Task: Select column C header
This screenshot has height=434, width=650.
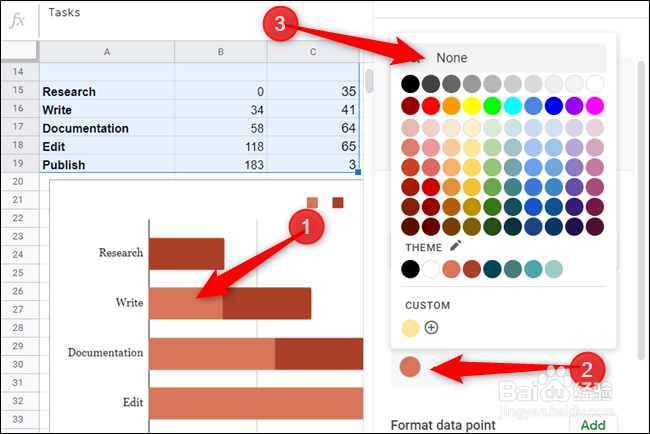Action: (313, 52)
